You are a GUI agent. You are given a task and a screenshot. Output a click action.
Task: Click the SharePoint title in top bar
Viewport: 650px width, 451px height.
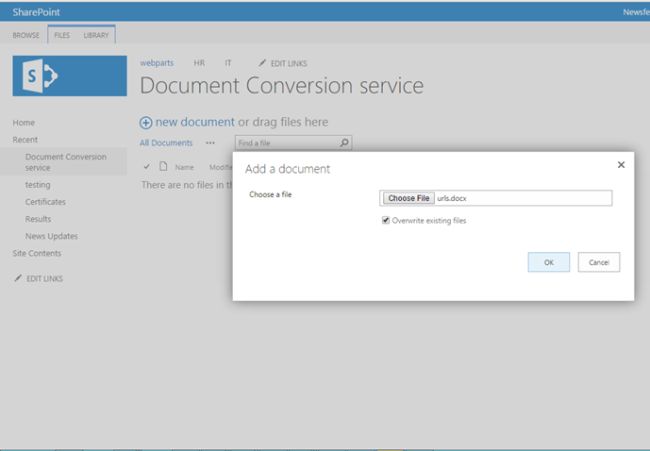point(36,12)
